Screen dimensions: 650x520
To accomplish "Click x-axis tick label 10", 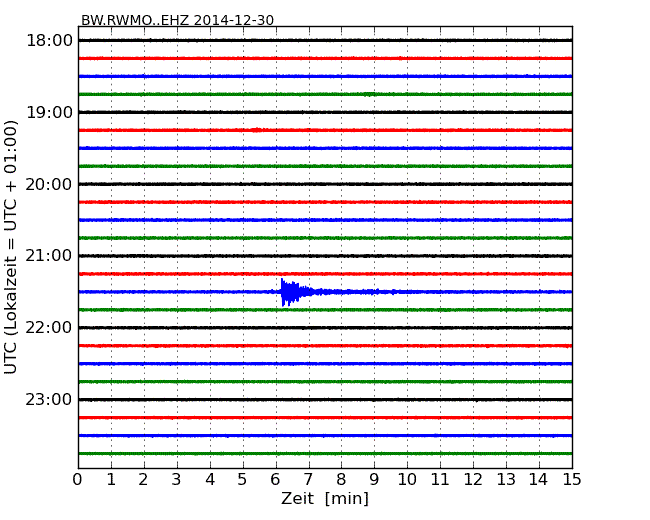I will point(407,479).
